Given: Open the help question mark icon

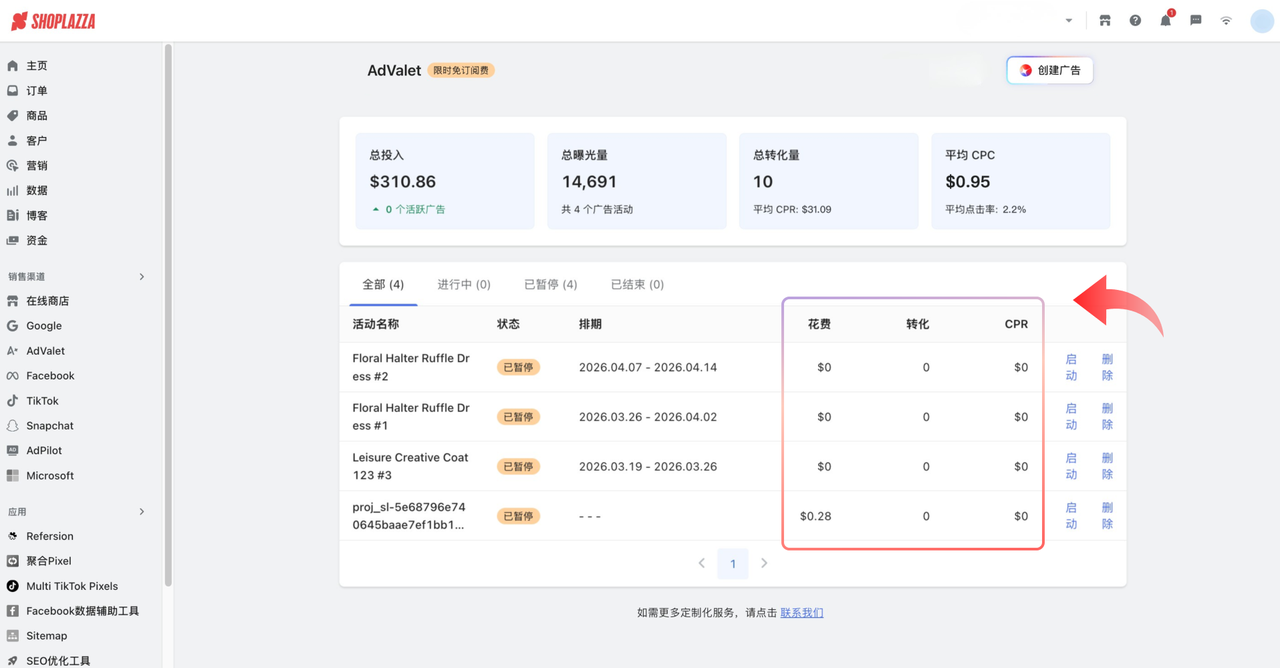Looking at the screenshot, I should [1135, 20].
